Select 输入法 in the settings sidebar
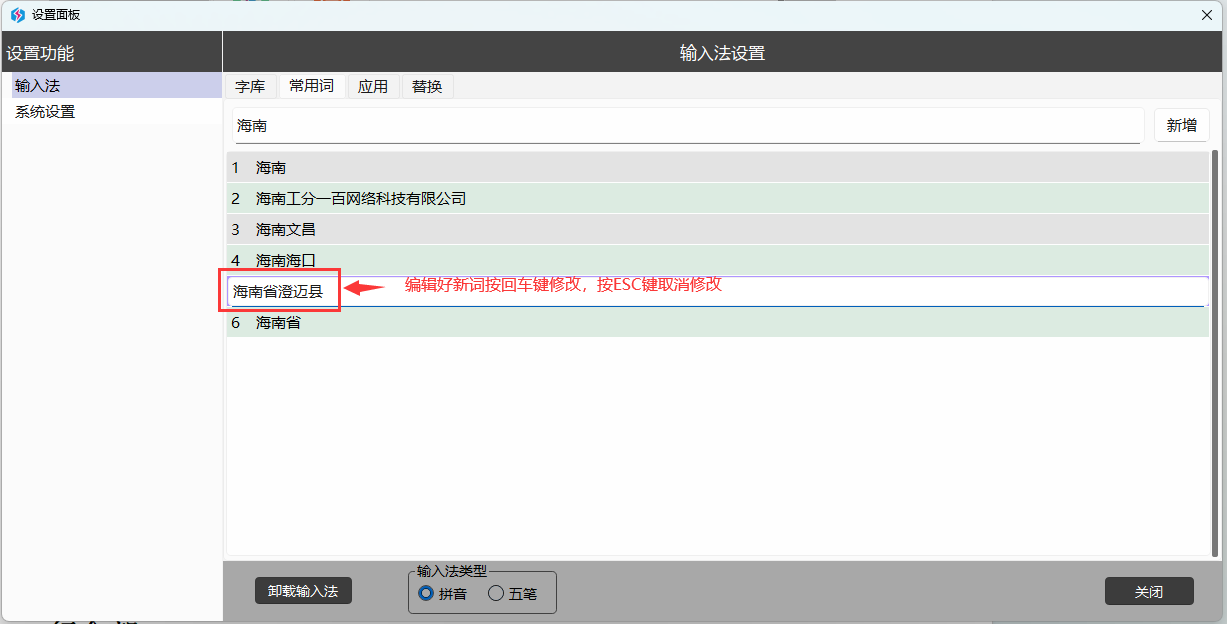The height and width of the screenshot is (624, 1227). click(x=116, y=86)
